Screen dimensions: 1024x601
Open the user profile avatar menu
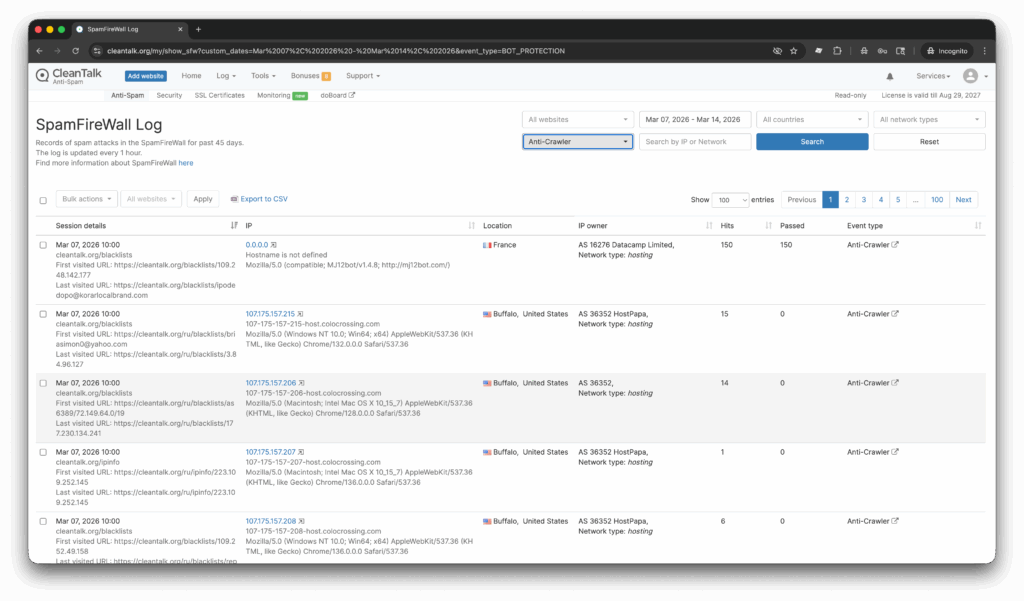[970, 76]
